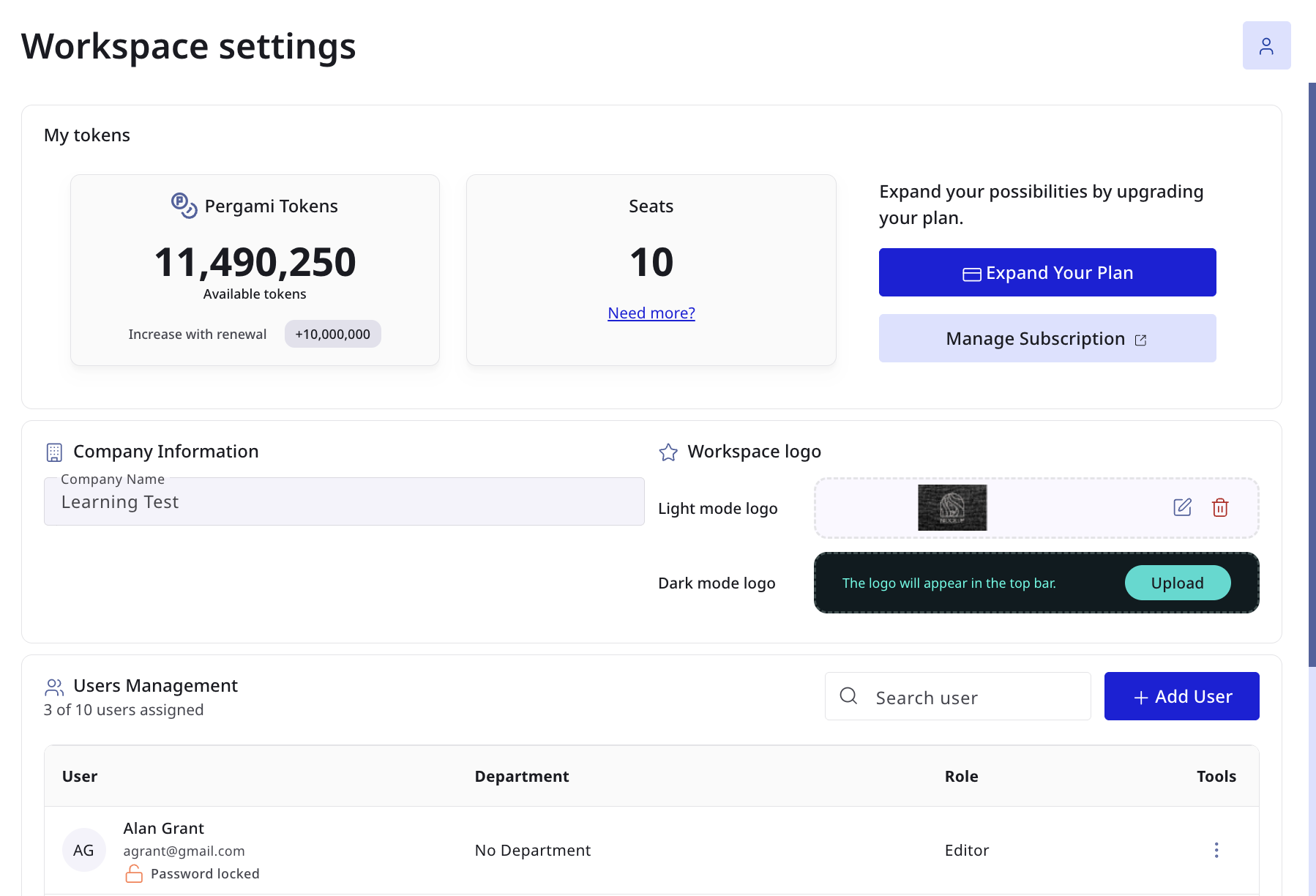1316x896 pixels.
Task: Open Manage Subscription
Action: 1047,338
